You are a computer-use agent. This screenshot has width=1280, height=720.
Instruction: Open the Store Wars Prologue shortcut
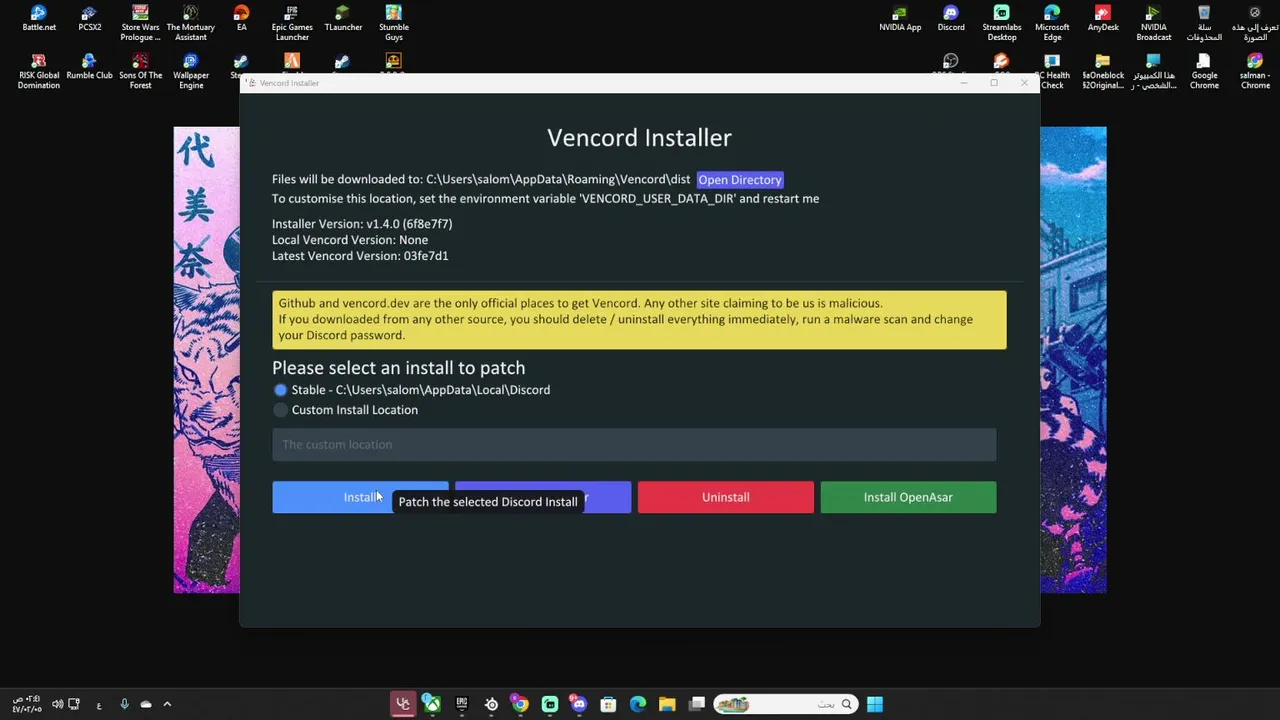[140, 23]
